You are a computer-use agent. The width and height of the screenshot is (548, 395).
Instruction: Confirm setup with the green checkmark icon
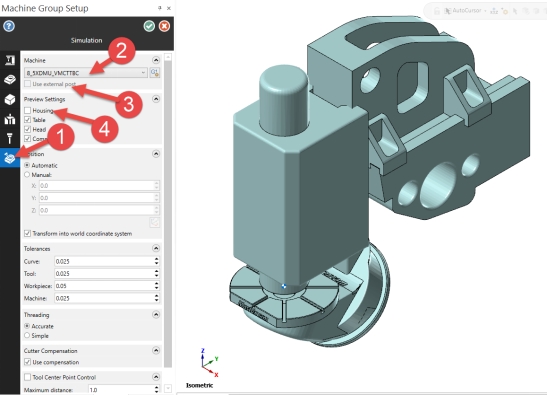[x=149, y=26]
